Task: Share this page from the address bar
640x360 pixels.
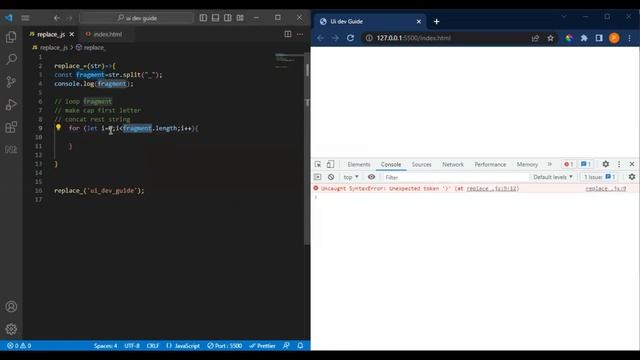Action: (535, 38)
